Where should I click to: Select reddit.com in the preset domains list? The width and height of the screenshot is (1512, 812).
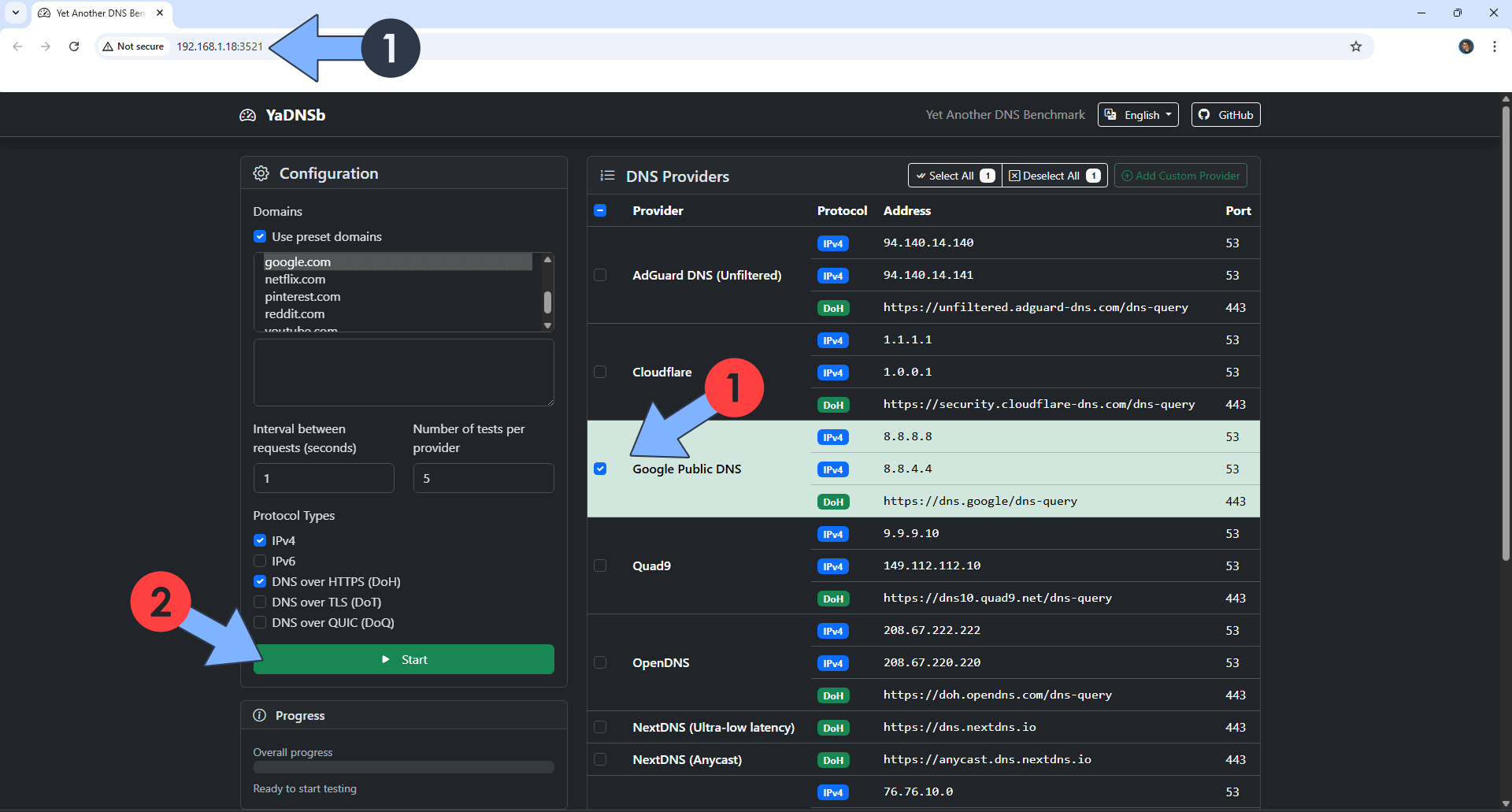[398, 313]
